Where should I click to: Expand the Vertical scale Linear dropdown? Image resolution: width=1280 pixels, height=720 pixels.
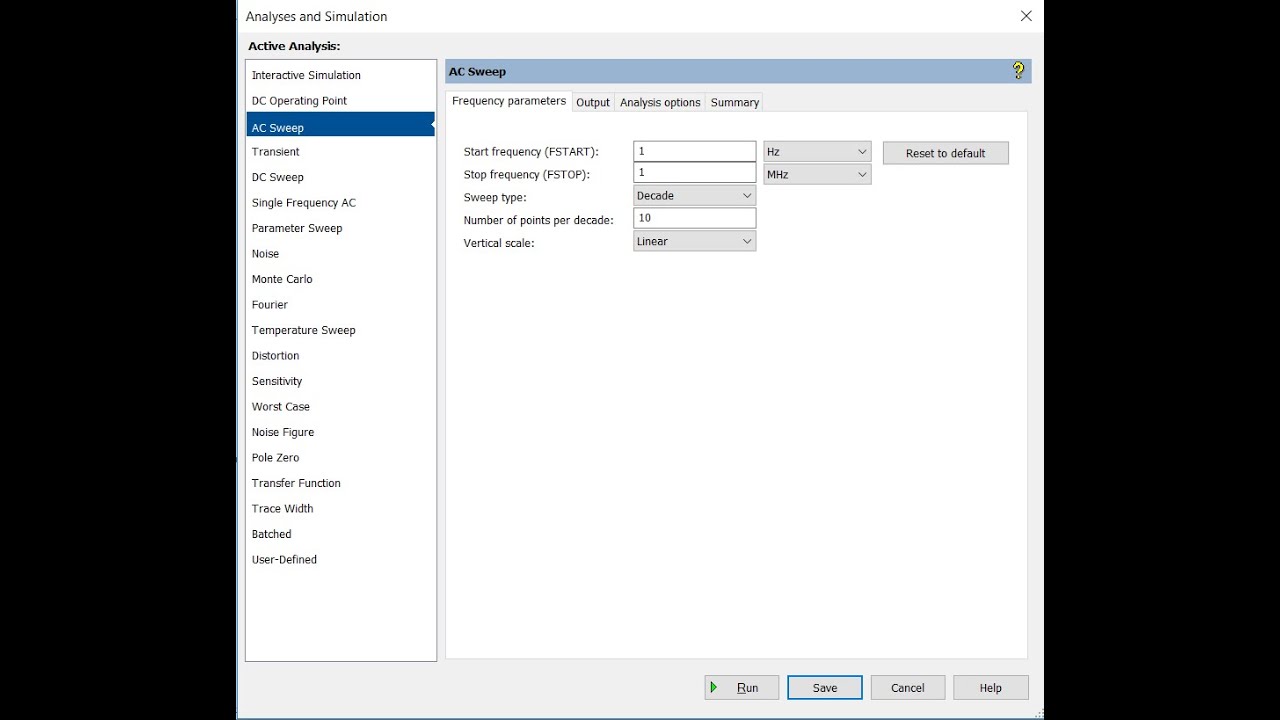694,241
